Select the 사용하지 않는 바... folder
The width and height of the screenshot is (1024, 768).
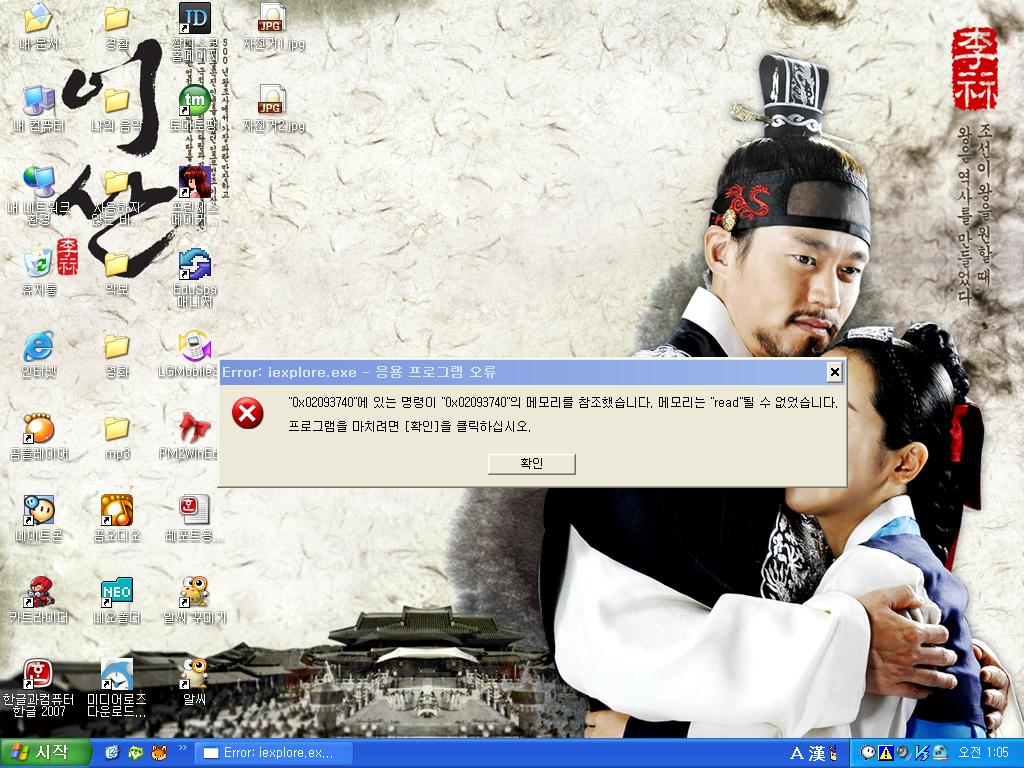coord(117,195)
